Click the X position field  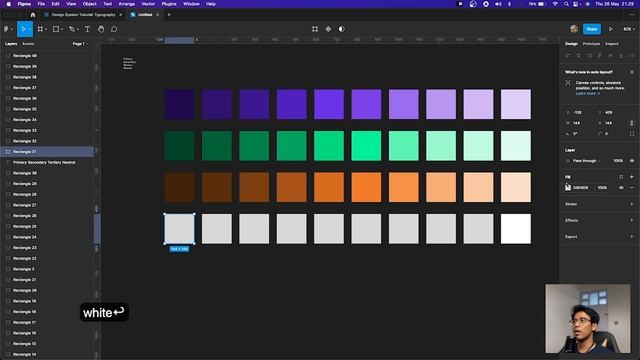578,112
